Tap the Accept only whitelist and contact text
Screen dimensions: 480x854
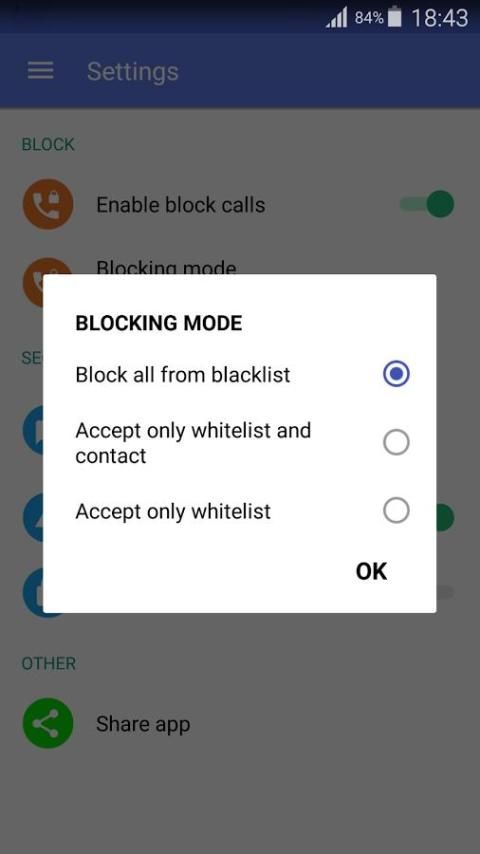coord(193,443)
